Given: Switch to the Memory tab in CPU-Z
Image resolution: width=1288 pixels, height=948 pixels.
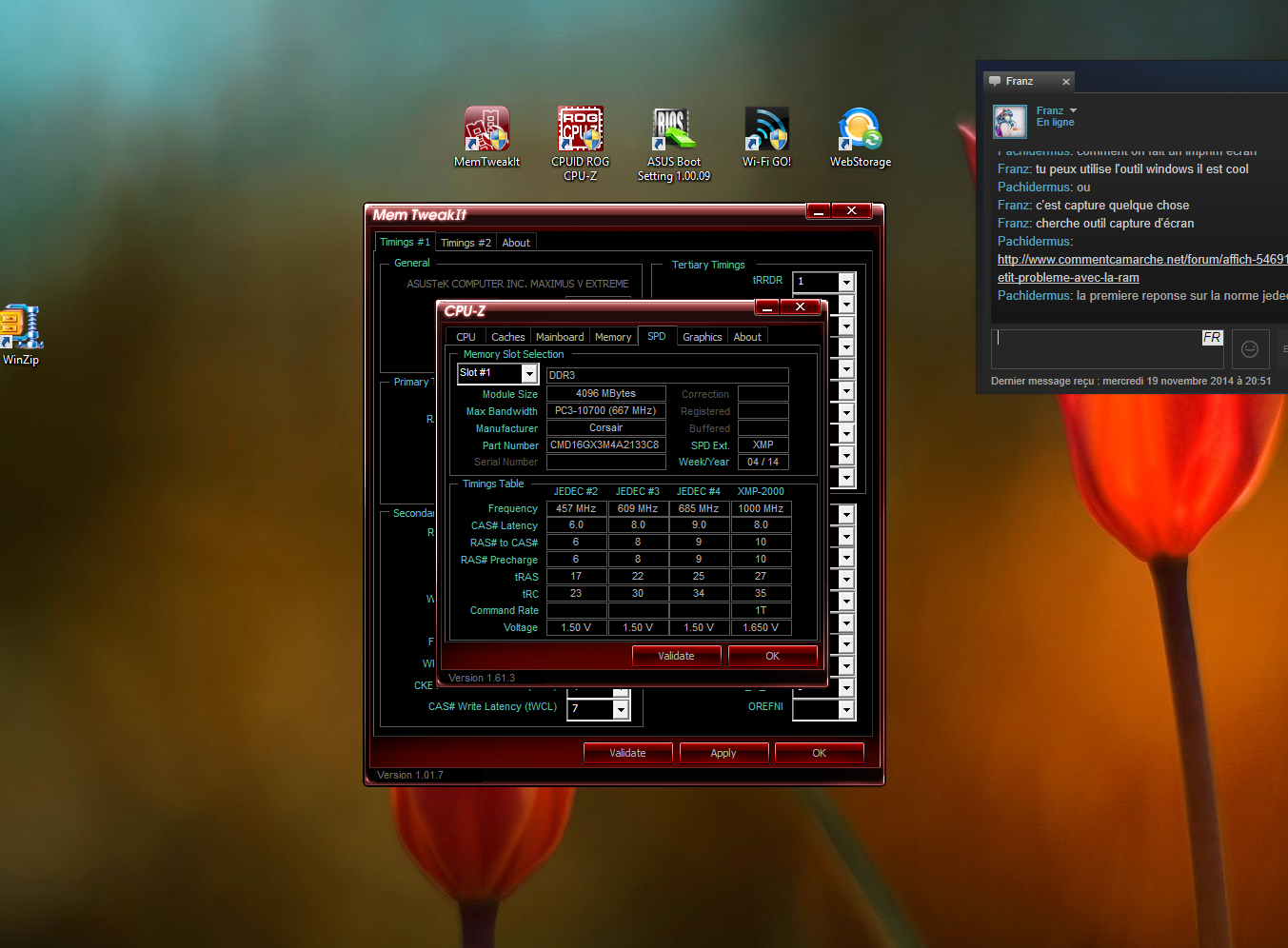Looking at the screenshot, I should pyautogui.click(x=612, y=337).
